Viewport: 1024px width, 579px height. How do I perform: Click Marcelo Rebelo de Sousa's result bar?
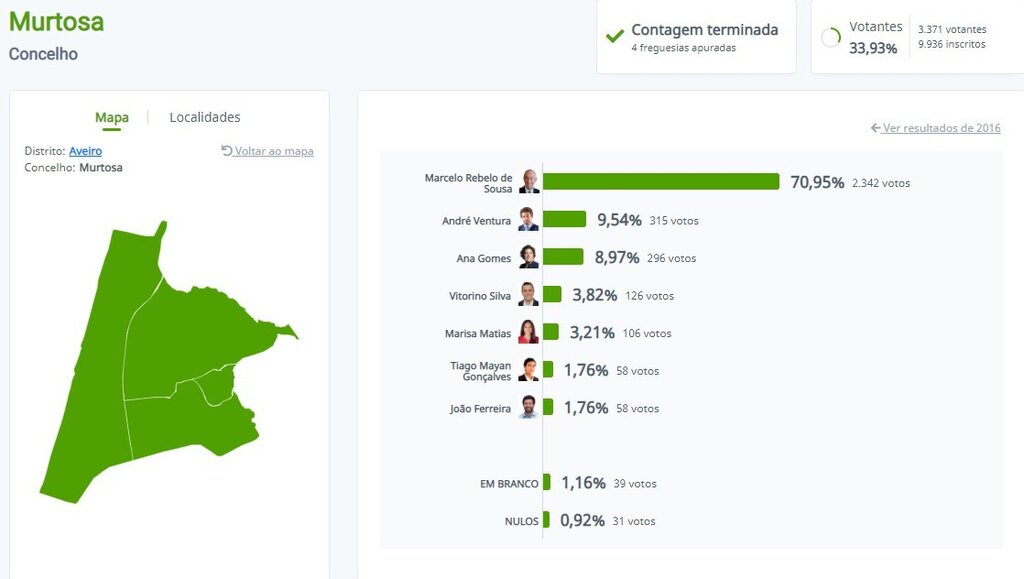click(x=660, y=182)
